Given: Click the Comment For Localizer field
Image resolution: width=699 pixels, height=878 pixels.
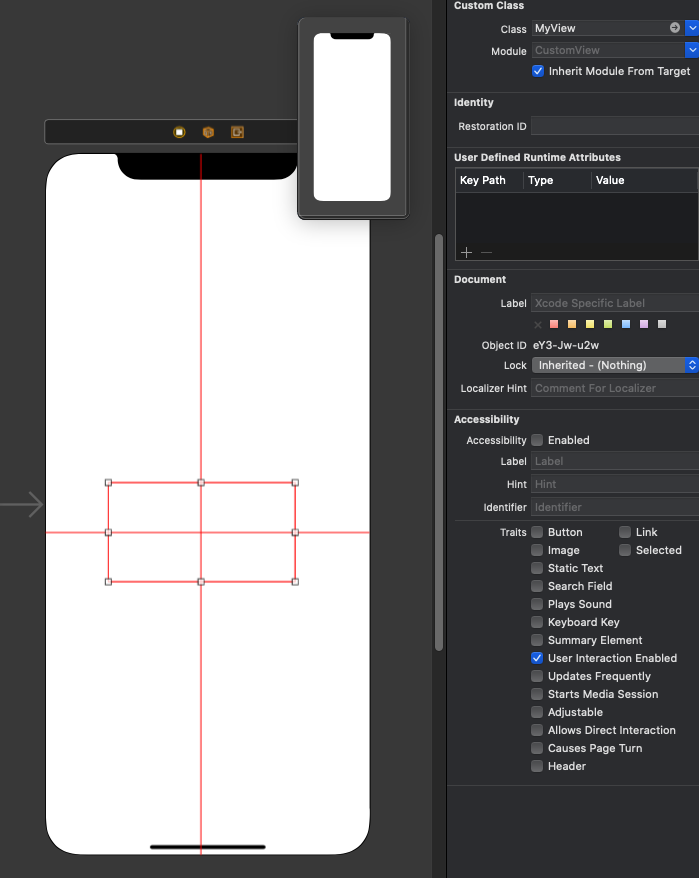Looking at the screenshot, I should point(615,388).
